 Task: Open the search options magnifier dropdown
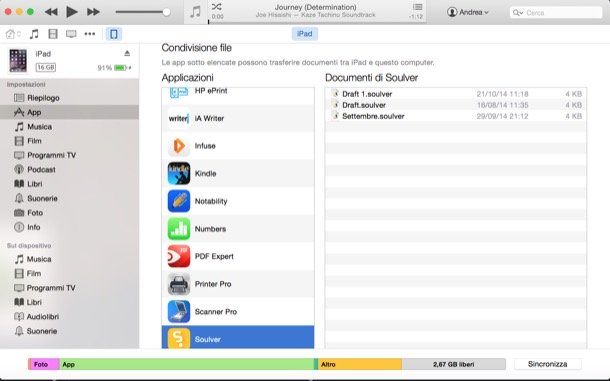pos(517,13)
